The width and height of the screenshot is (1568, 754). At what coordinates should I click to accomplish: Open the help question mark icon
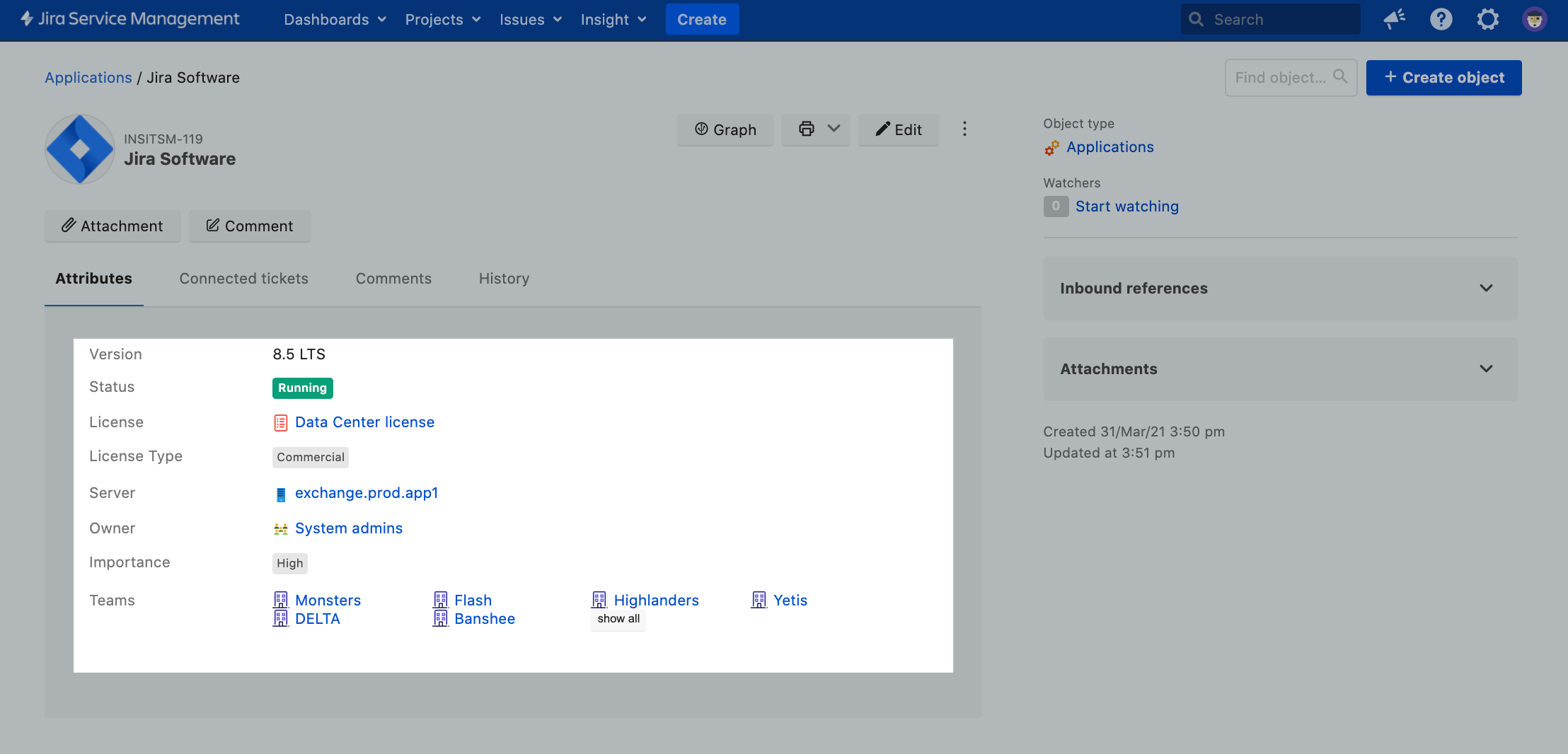pyautogui.click(x=1441, y=19)
